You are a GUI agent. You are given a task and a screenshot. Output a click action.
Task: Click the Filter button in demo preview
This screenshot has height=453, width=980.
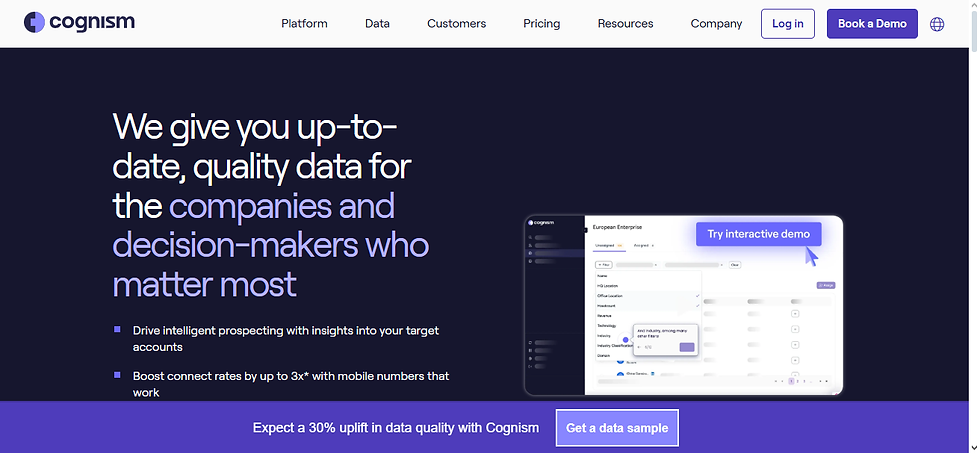point(603,264)
